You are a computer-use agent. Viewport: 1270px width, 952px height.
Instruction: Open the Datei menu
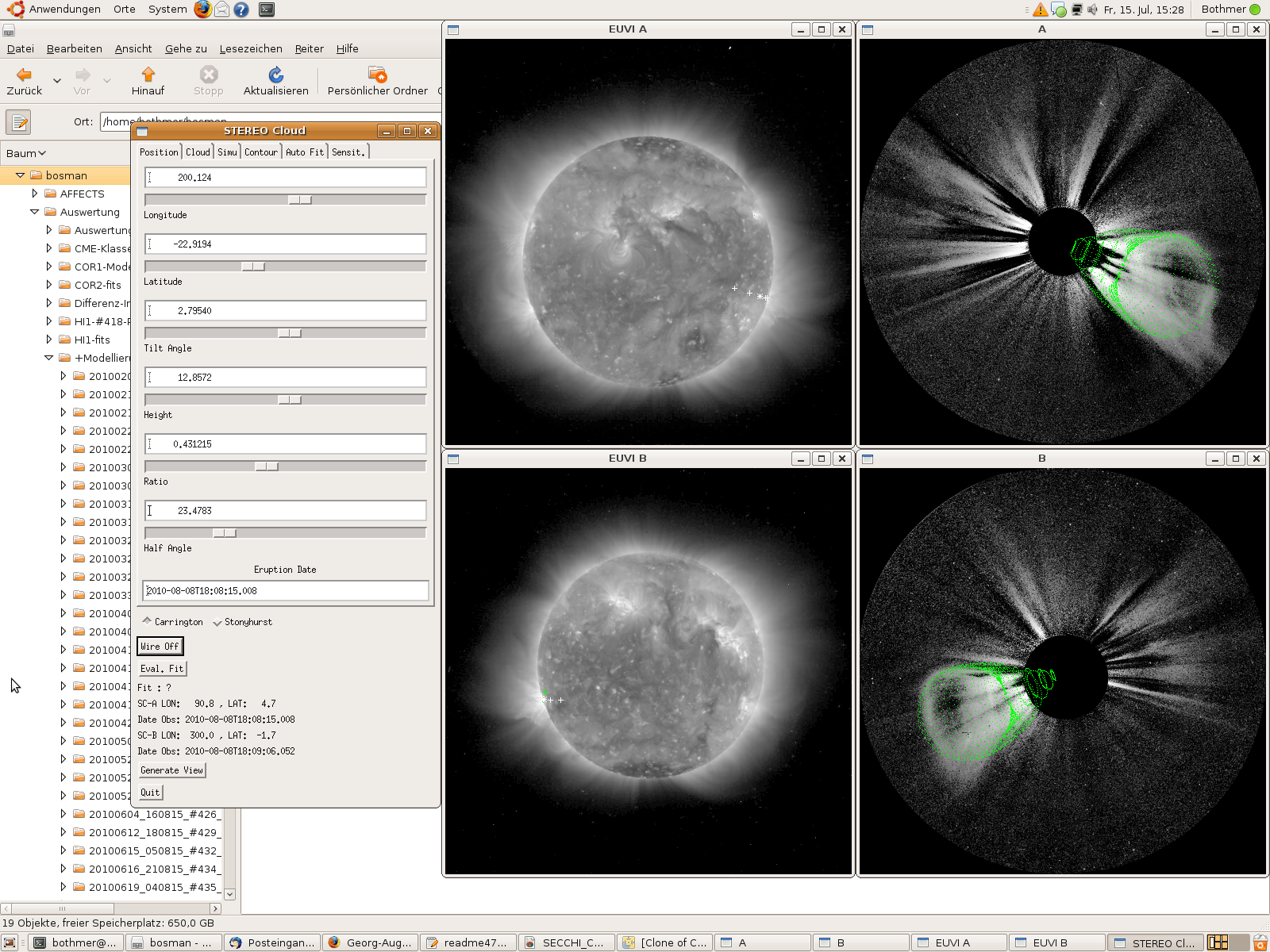[21, 48]
